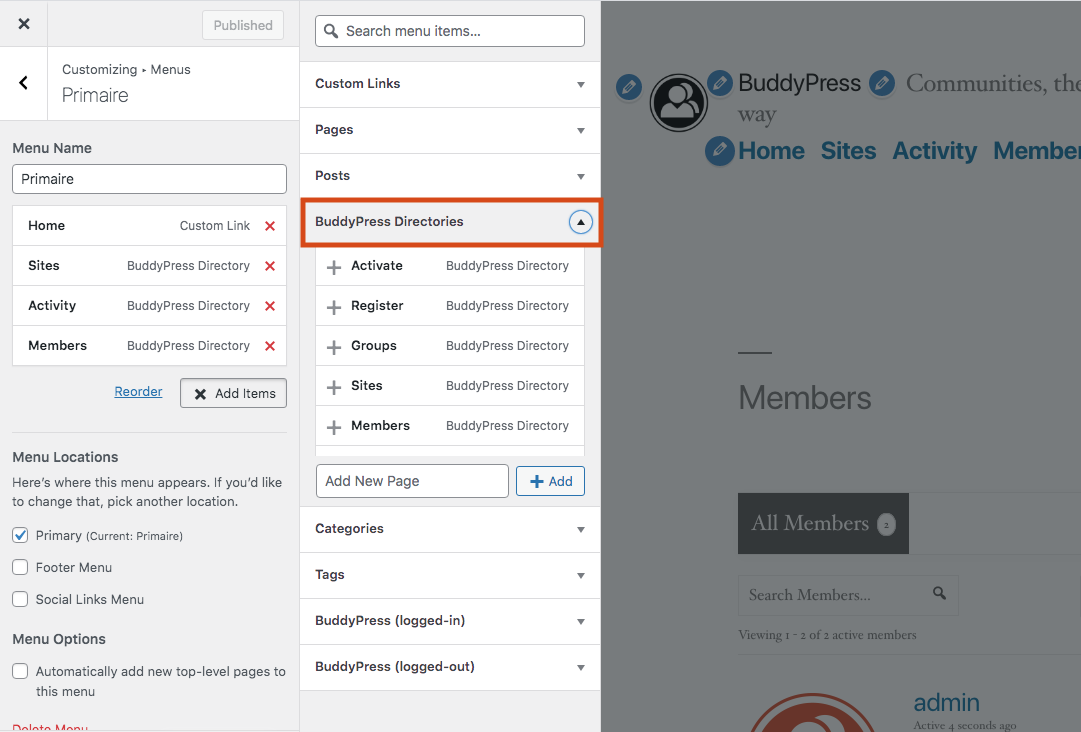The width and height of the screenshot is (1081, 732).
Task: Collapse the BuddyPress Directories section
Action: (581, 222)
